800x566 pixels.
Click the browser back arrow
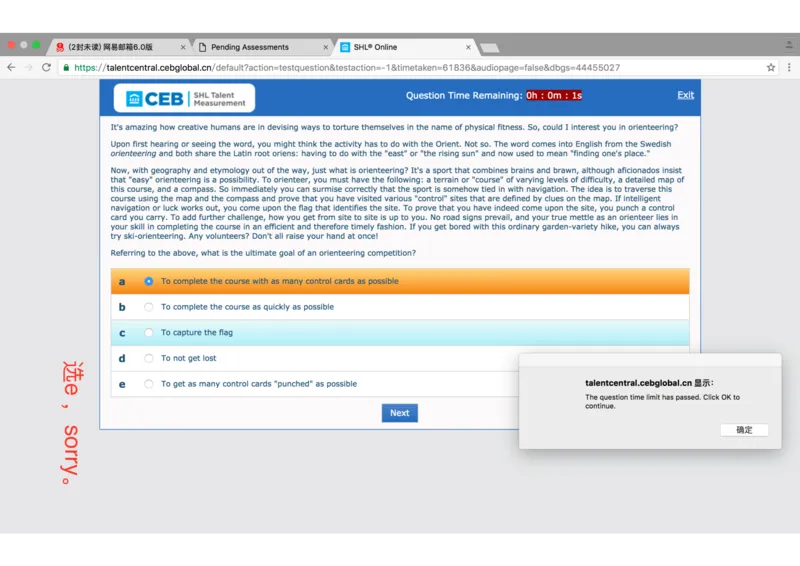11,67
